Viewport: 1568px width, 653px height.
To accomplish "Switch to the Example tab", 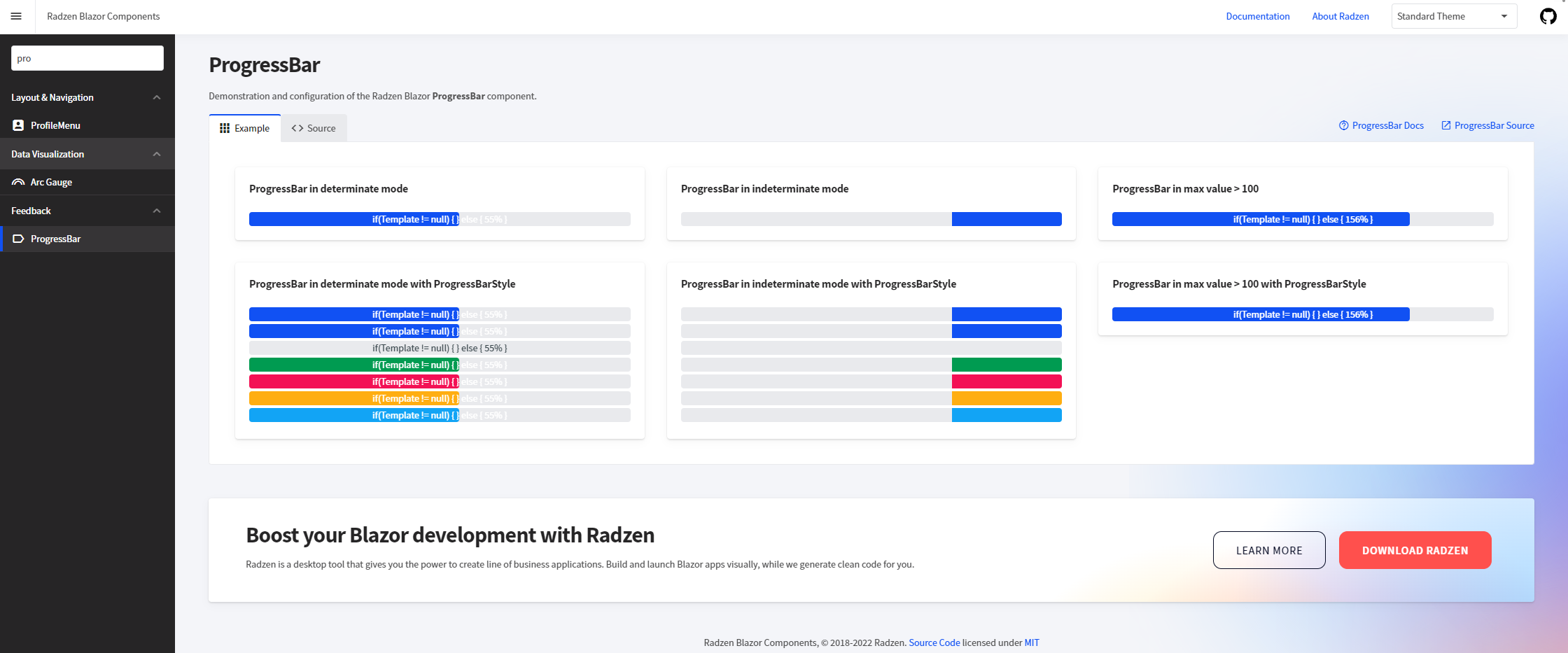I will tap(245, 128).
